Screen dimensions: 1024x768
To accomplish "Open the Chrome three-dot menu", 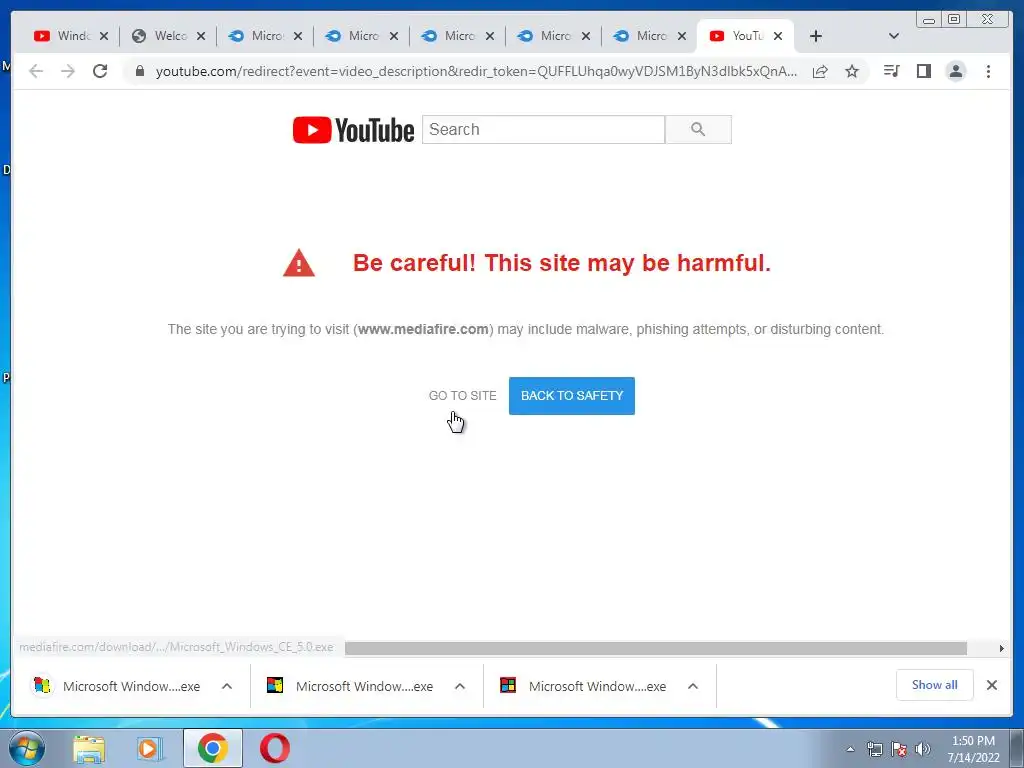I will (x=988, y=71).
